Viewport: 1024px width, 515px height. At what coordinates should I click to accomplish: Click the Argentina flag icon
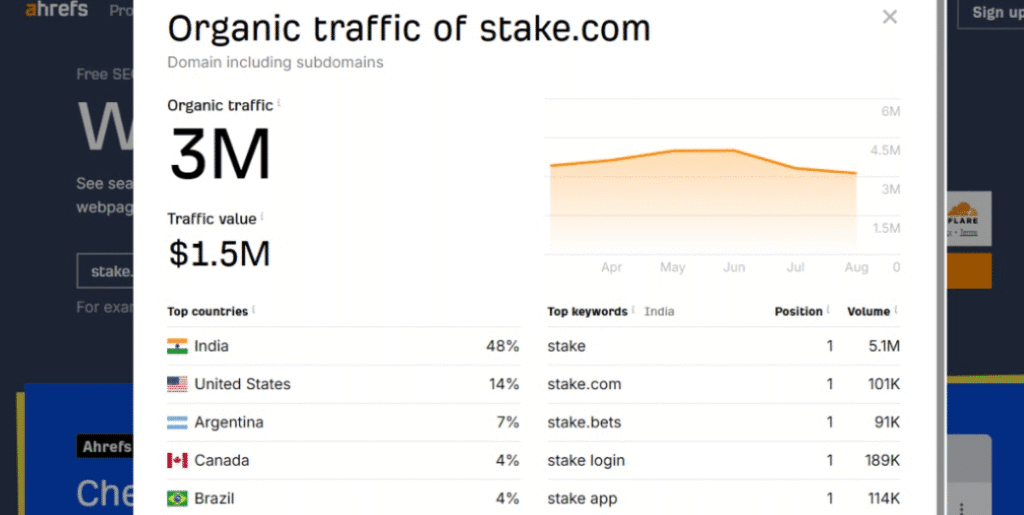pyautogui.click(x=177, y=422)
